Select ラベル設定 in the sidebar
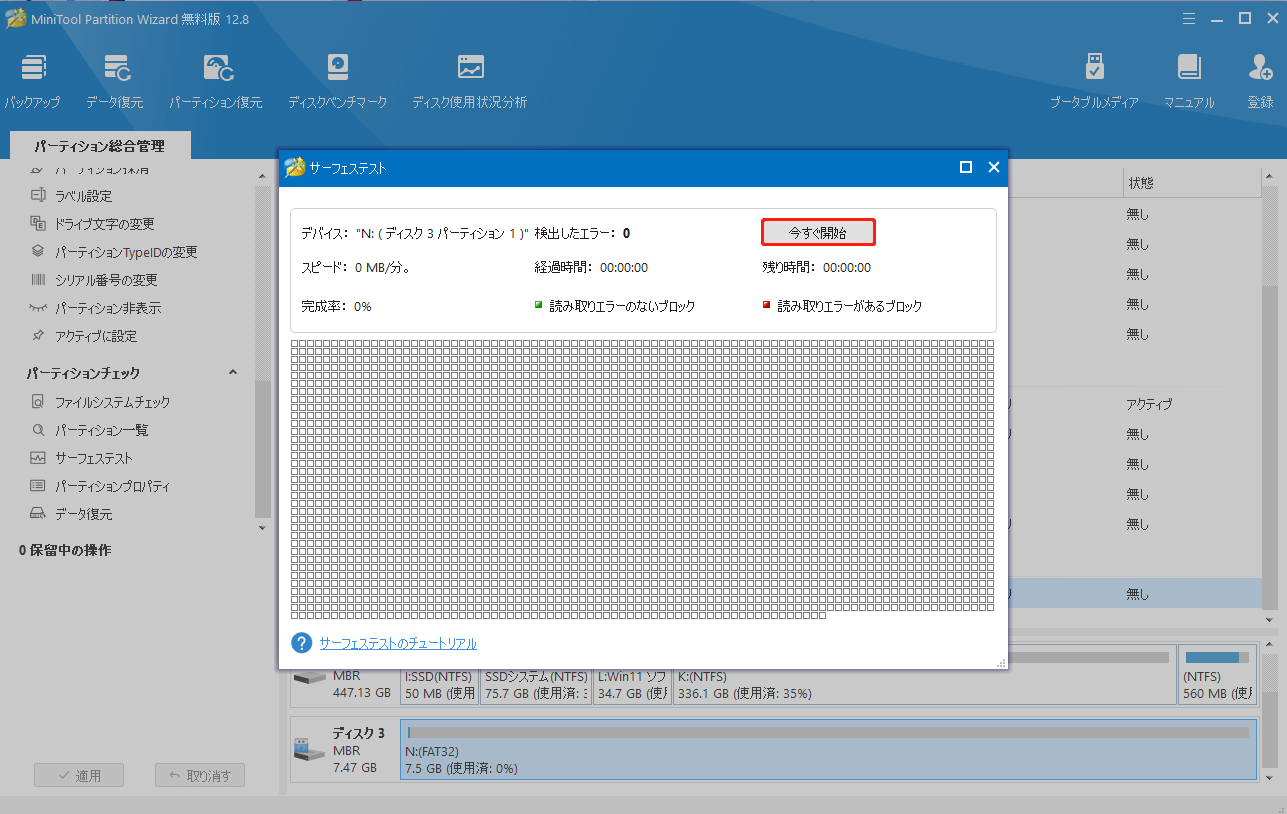 [83, 196]
